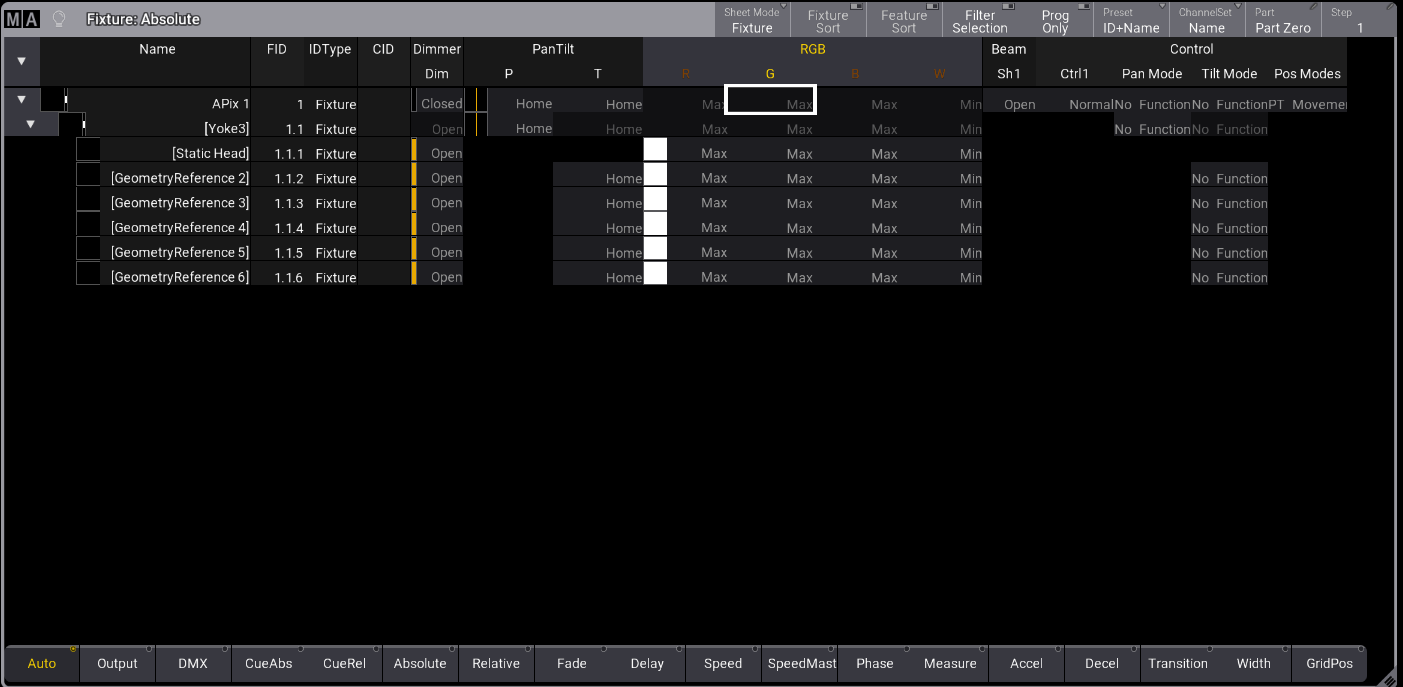Click the selection square beside Static Head
The height and width of the screenshot is (687, 1403).
[x=88, y=150]
